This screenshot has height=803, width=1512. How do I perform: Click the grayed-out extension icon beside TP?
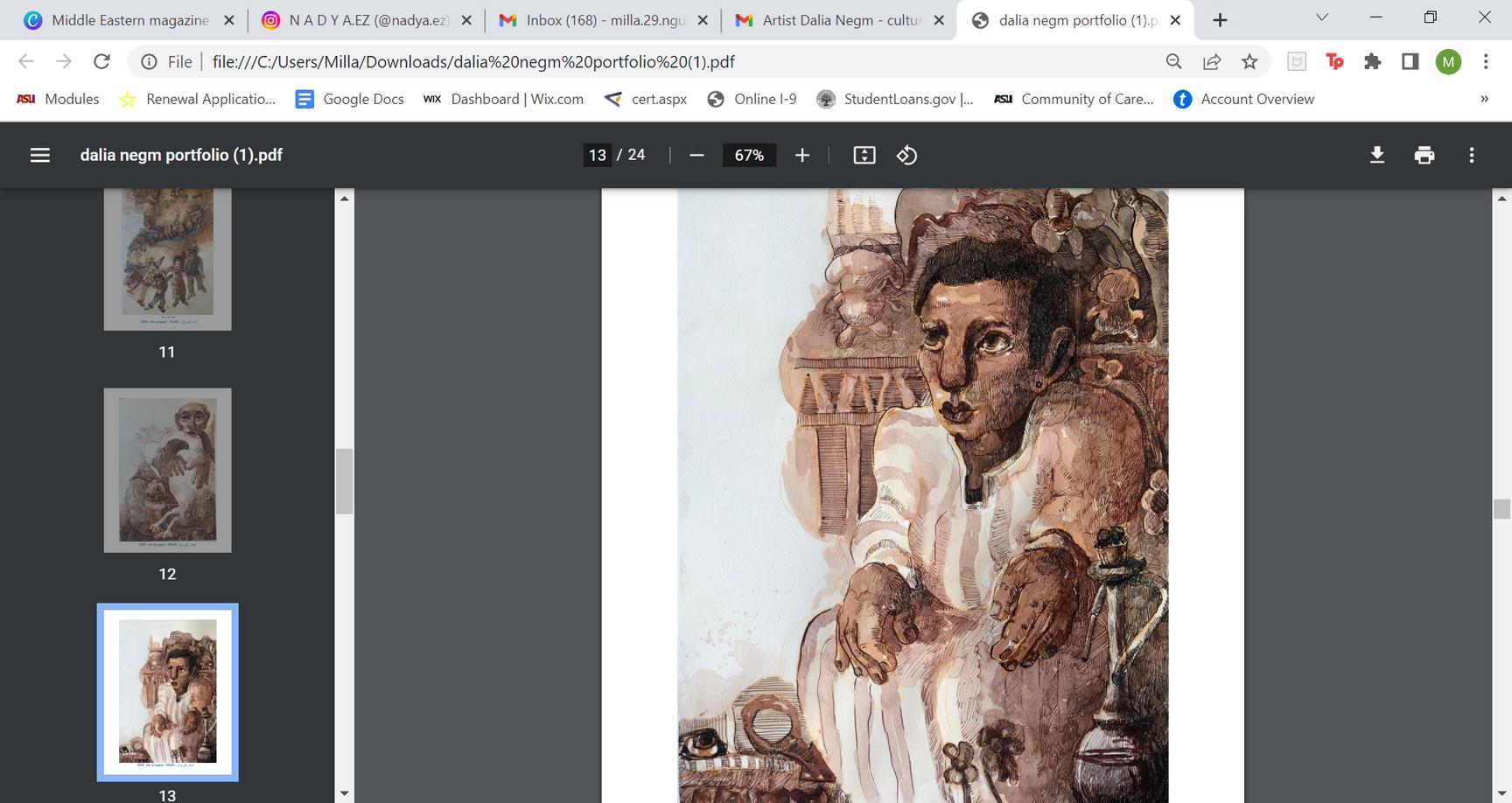coord(1297,61)
